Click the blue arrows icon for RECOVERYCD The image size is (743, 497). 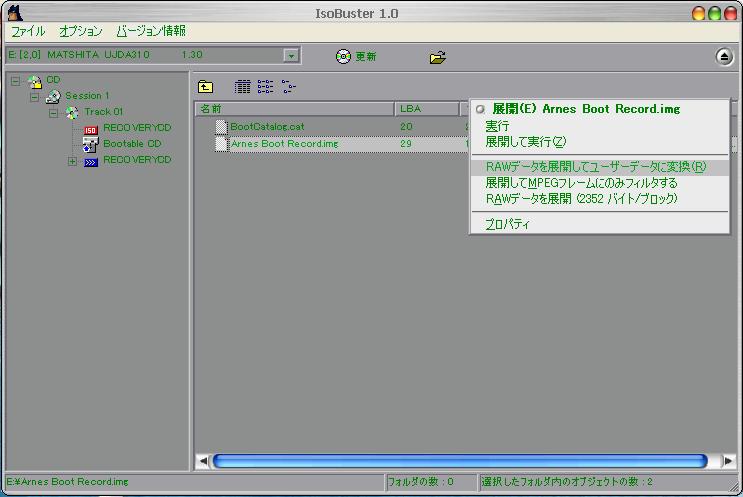point(91,162)
